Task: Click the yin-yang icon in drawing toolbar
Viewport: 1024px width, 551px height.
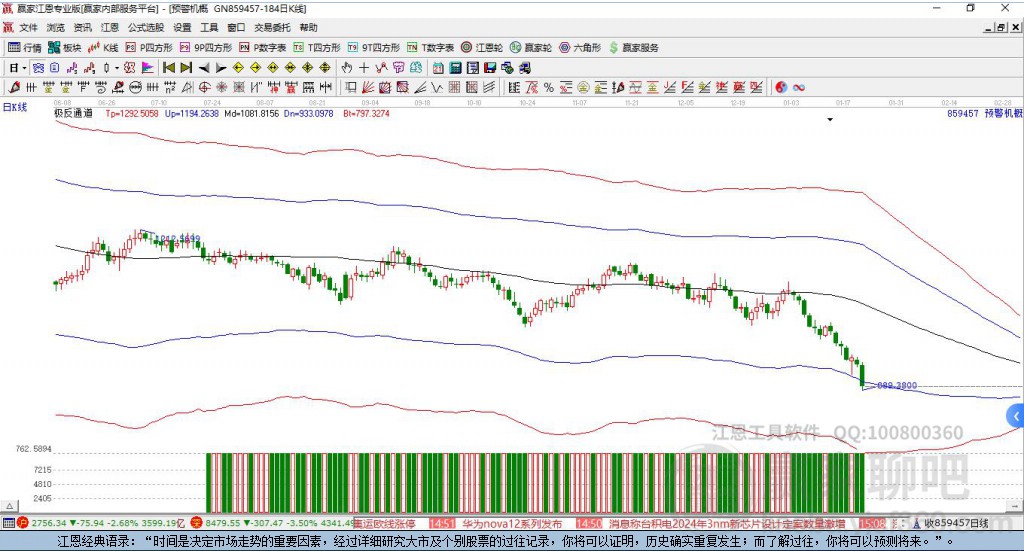Action: click(x=781, y=87)
